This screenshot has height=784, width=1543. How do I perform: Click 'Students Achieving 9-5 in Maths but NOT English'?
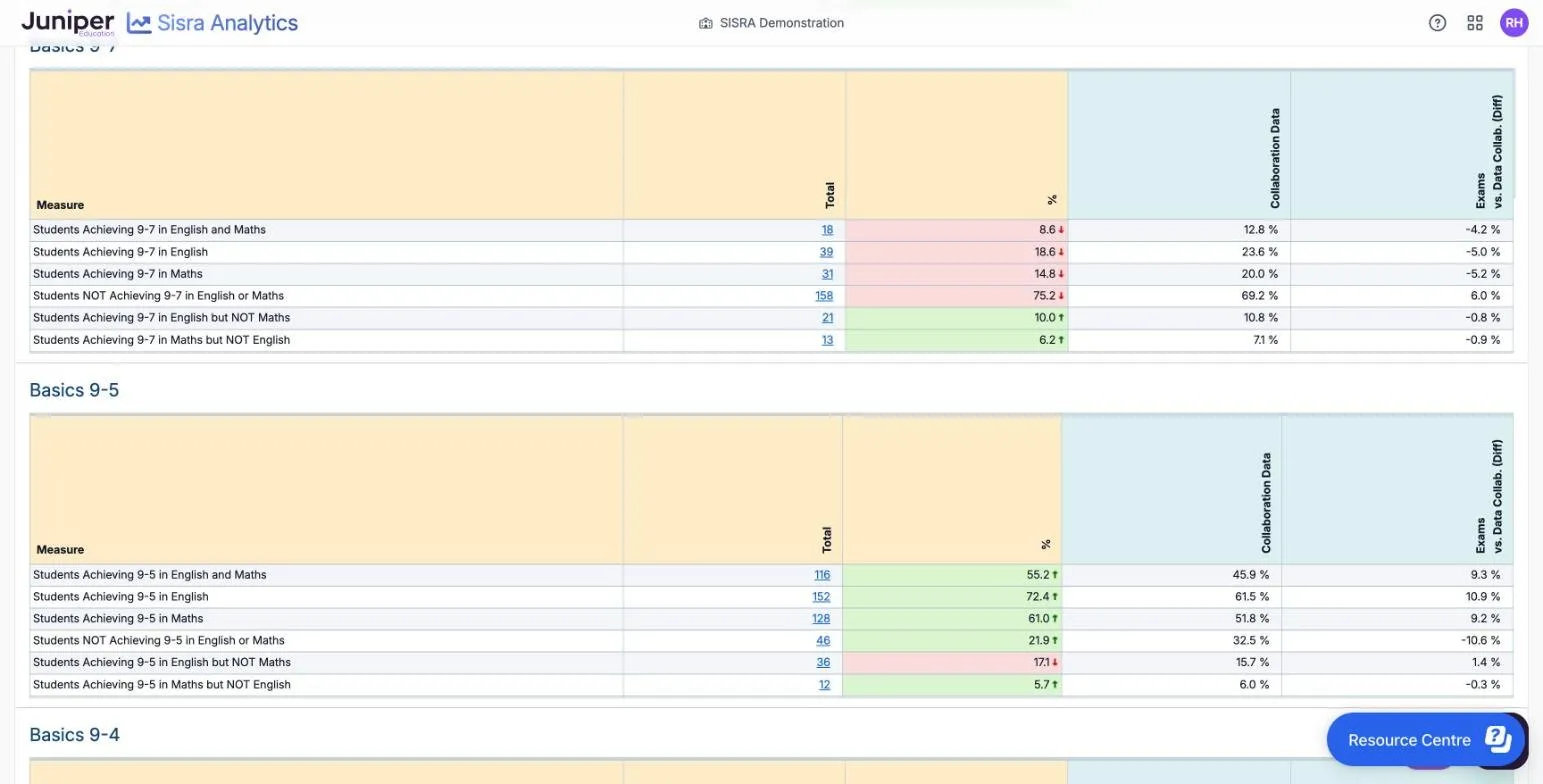click(x=161, y=685)
